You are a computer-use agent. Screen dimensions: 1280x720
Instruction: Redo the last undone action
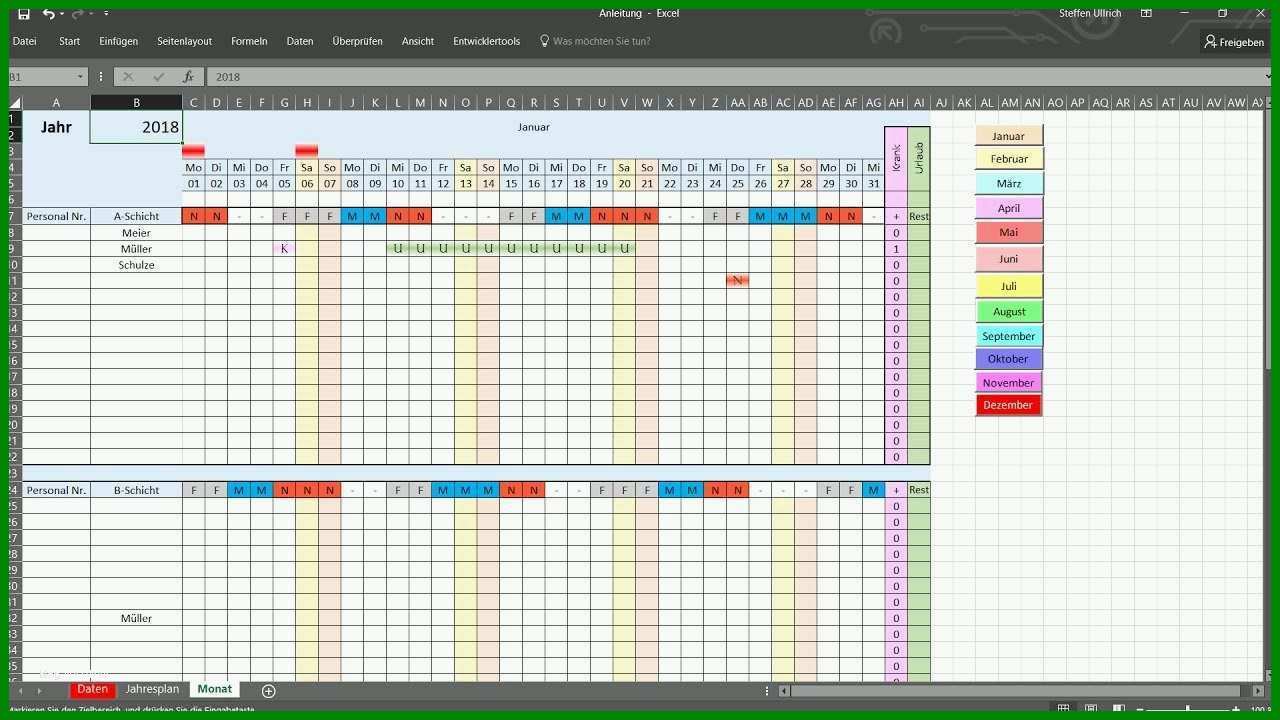pos(77,14)
